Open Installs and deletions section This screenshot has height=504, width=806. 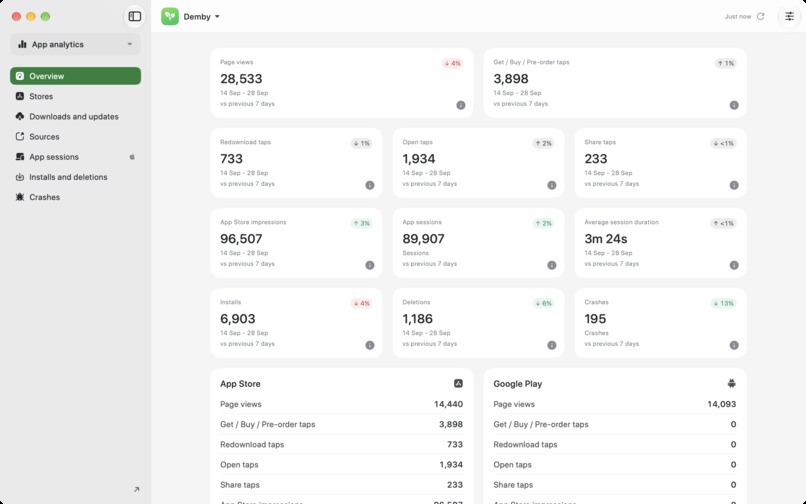click(75, 177)
